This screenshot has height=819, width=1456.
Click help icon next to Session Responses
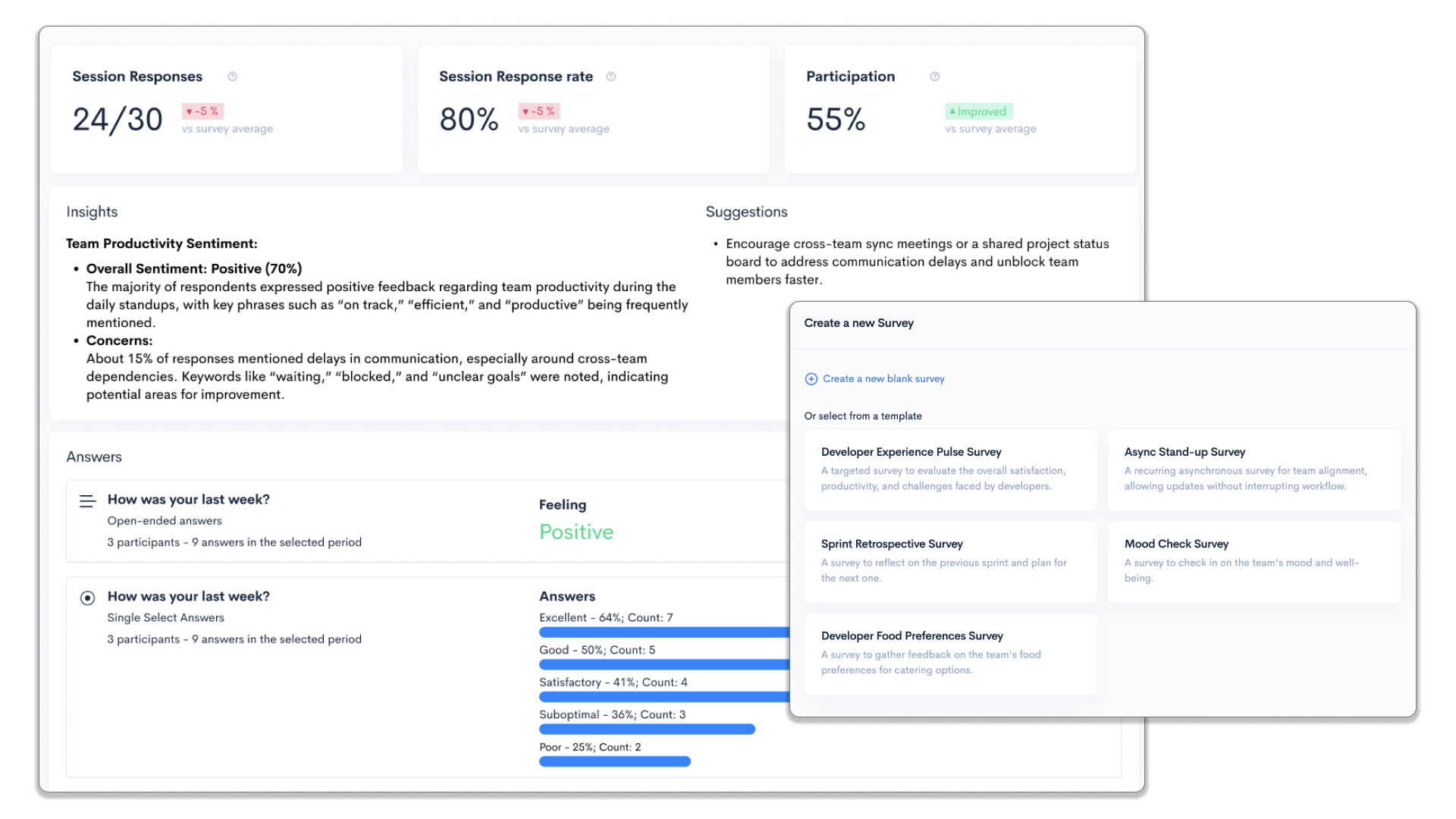pos(232,77)
